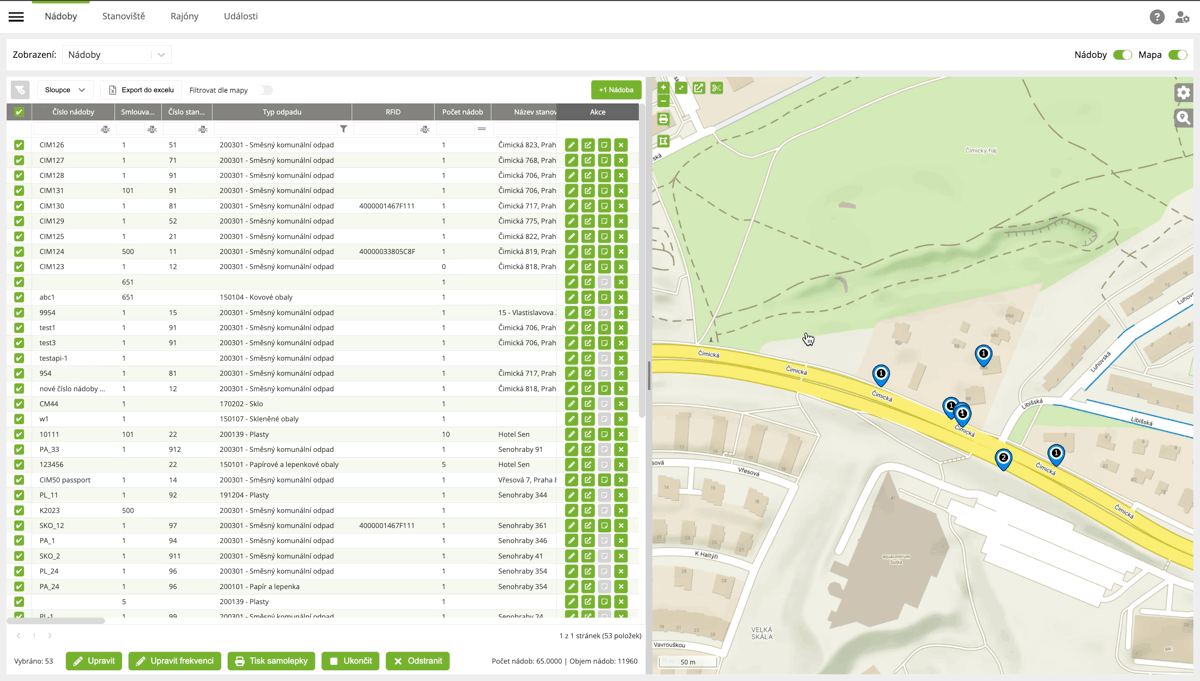This screenshot has height=681, width=1200.
Task: Open the Zobrazení Nádoby dropdown
Action: pos(117,55)
